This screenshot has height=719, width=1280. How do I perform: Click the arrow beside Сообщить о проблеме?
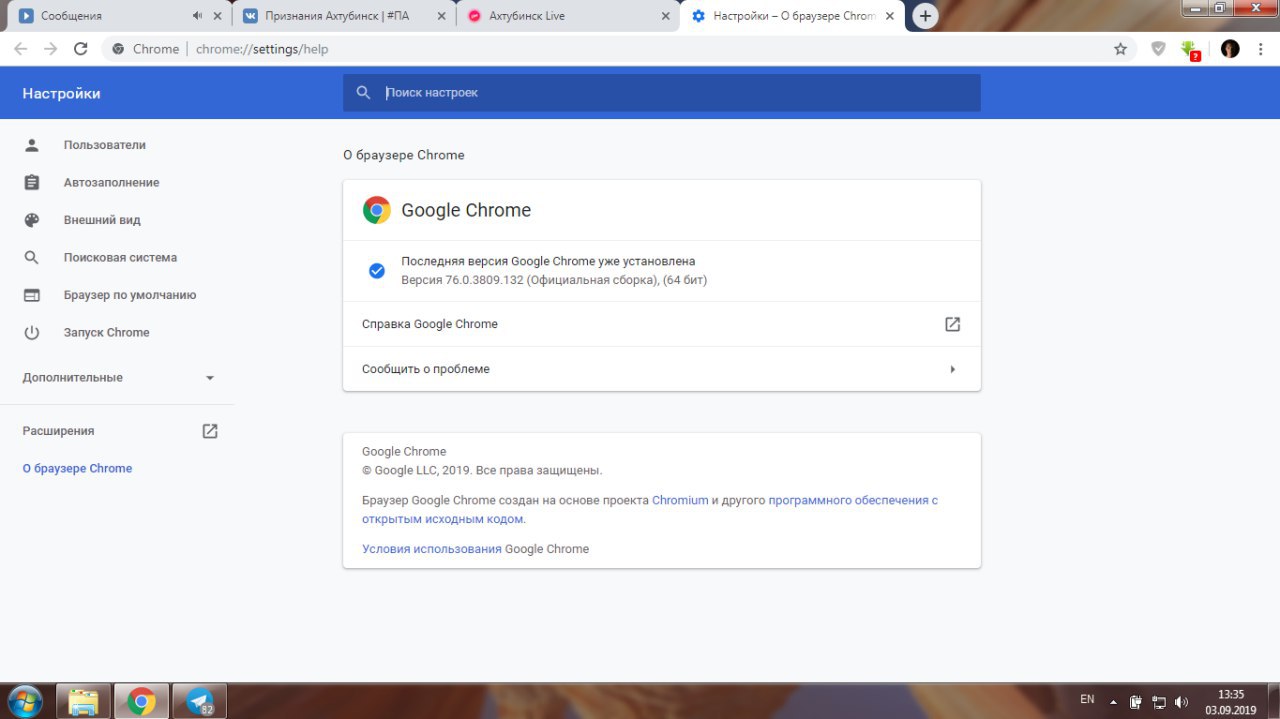[x=953, y=369]
